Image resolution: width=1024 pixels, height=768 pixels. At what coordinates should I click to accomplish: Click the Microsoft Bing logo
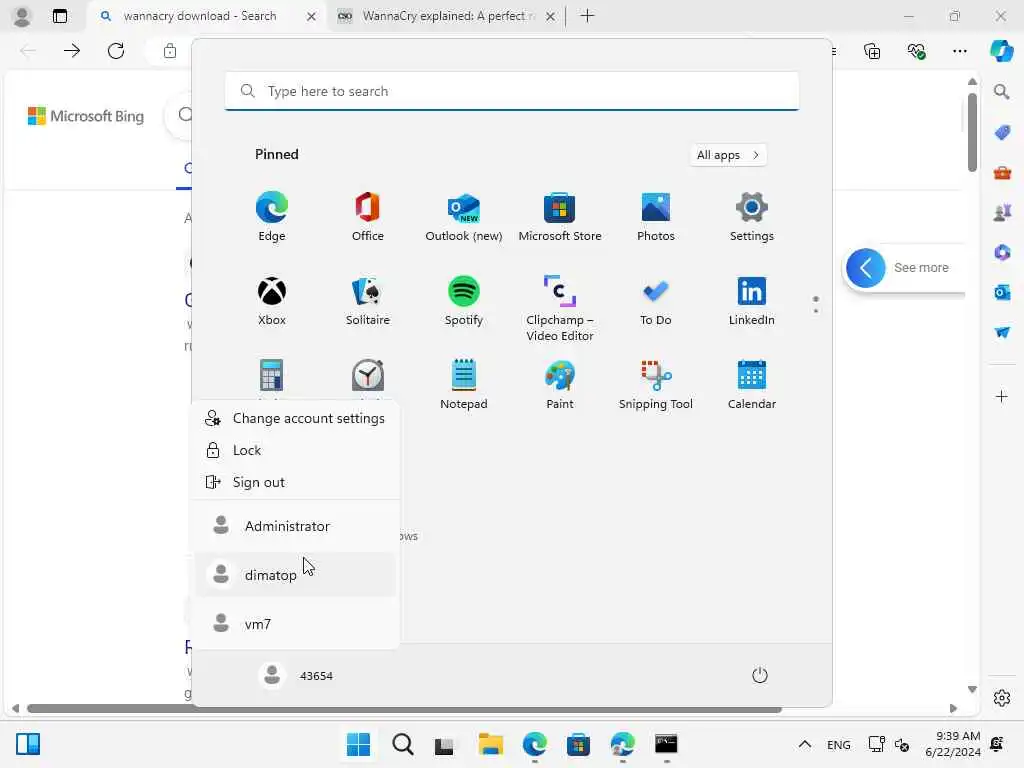tap(86, 116)
